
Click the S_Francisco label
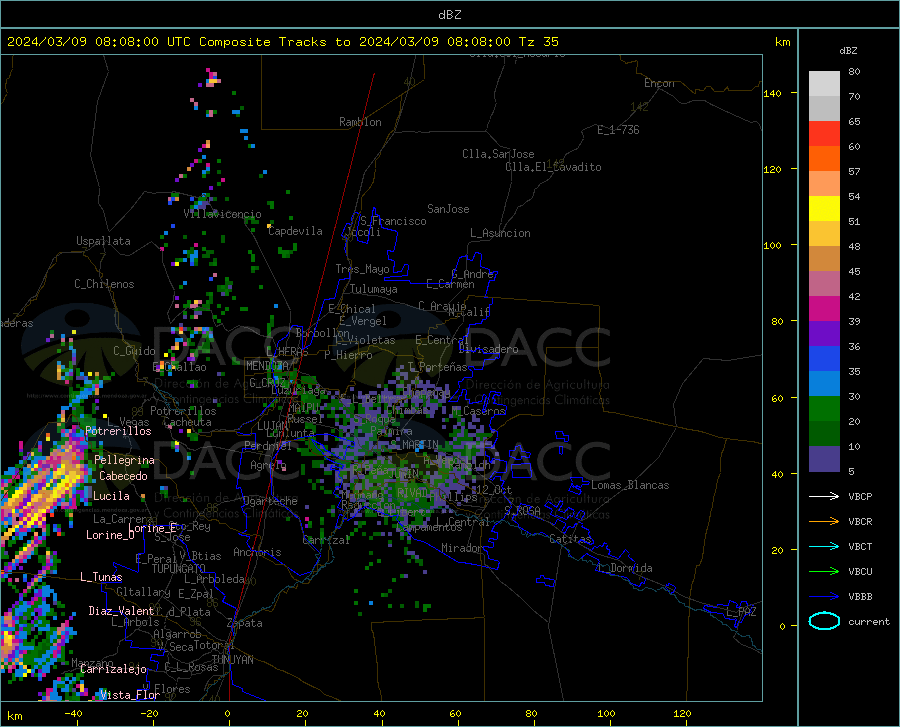tap(393, 221)
